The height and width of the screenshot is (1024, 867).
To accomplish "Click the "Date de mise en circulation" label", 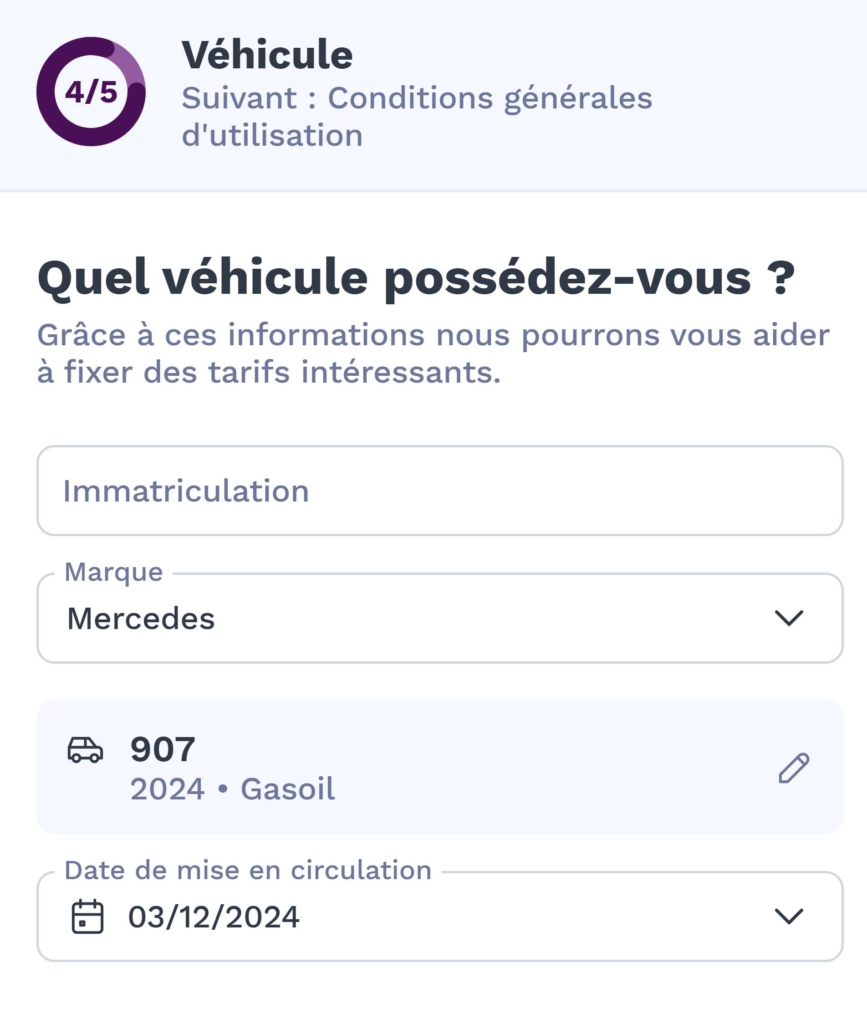I will point(248,870).
